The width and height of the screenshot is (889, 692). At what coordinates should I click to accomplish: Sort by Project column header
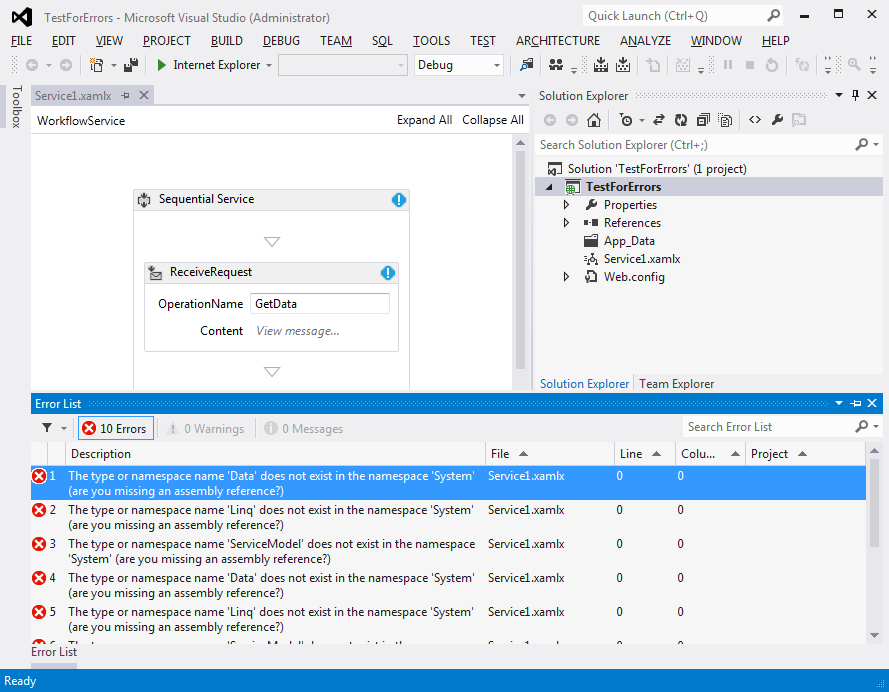click(x=805, y=454)
